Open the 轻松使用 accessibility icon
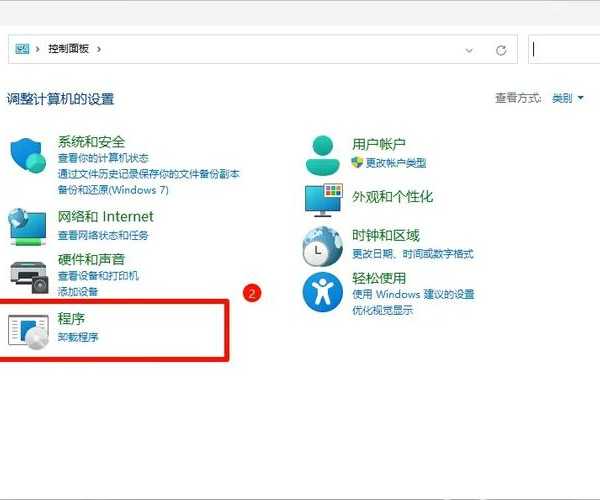 tap(323, 291)
